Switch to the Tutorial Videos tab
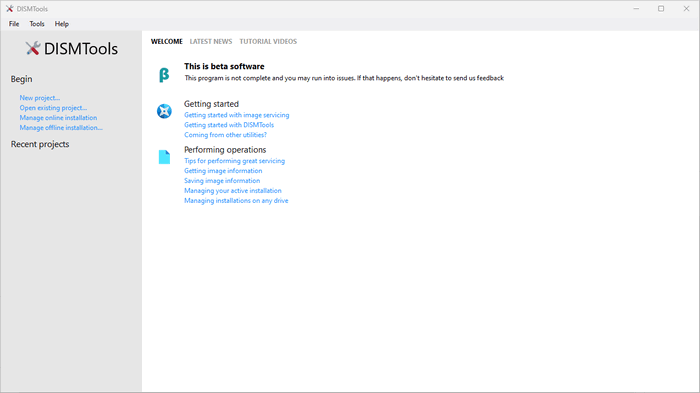This screenshot has width=700, height=393. point(268,42)
